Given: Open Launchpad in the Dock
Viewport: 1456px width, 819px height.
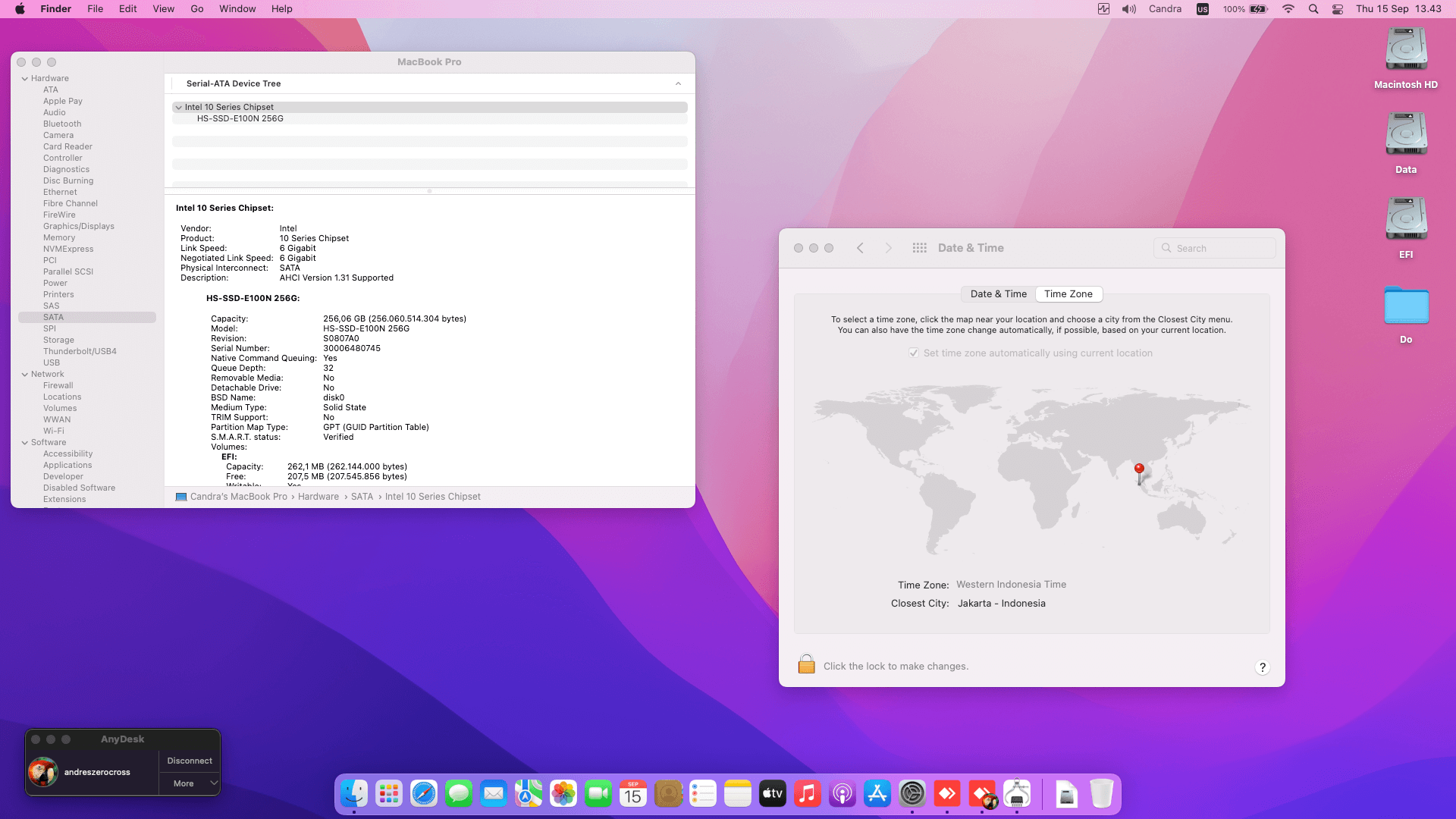Looking at the screenshot, I should tap(389, 793).
